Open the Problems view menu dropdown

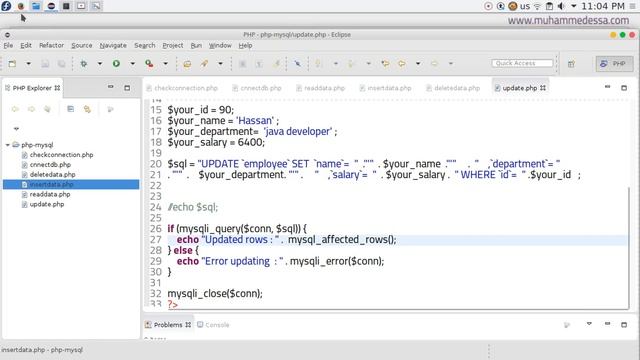pos(589,324)
